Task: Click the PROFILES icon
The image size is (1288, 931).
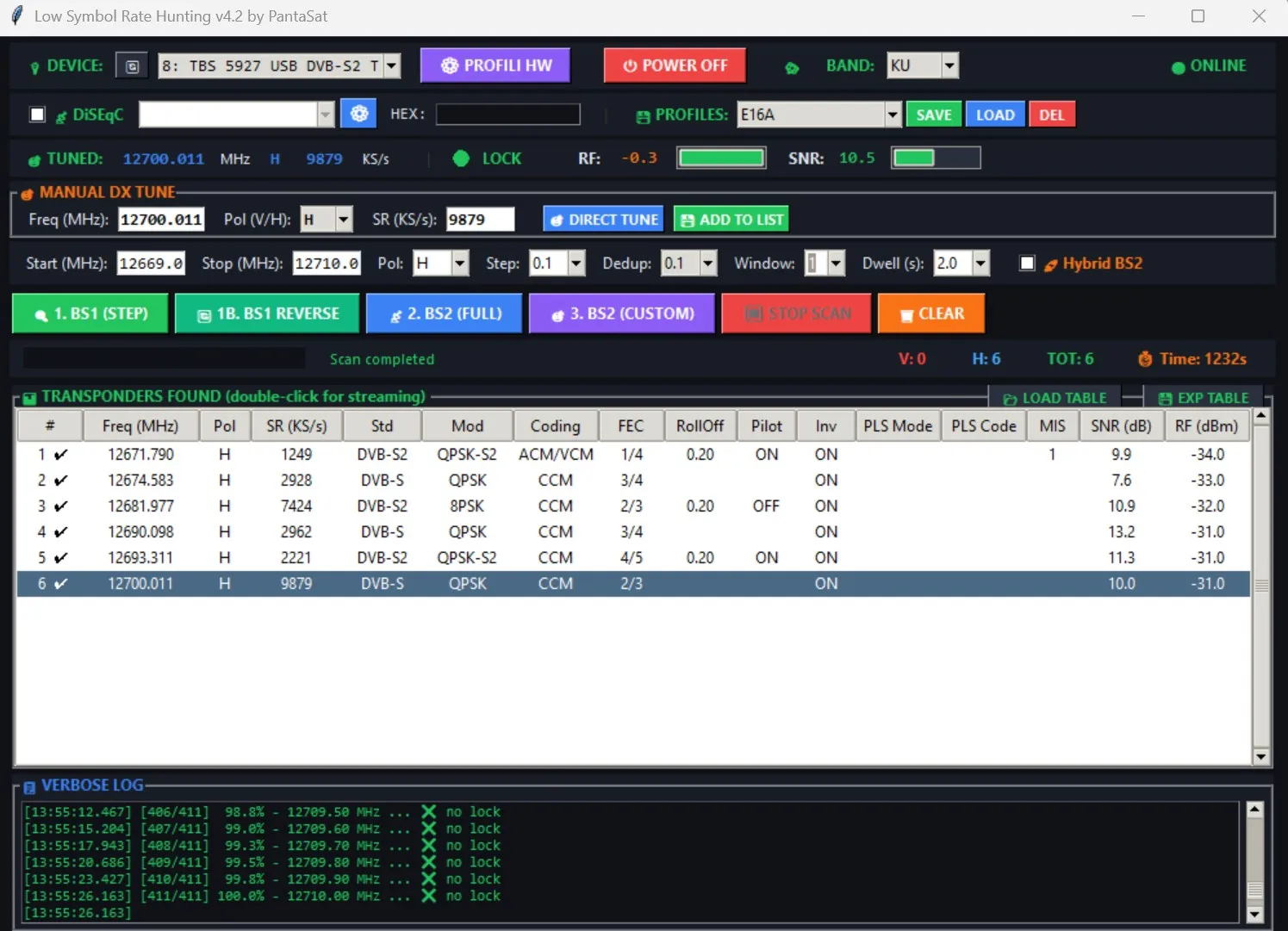Action: click(643, 116)
